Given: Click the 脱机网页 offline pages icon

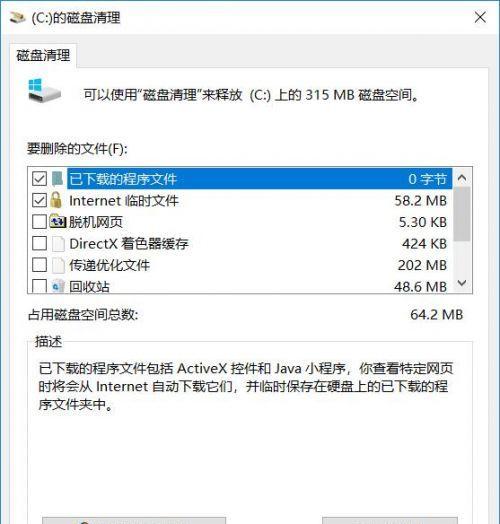Looking at the screenshot, I should coord(58,222).
